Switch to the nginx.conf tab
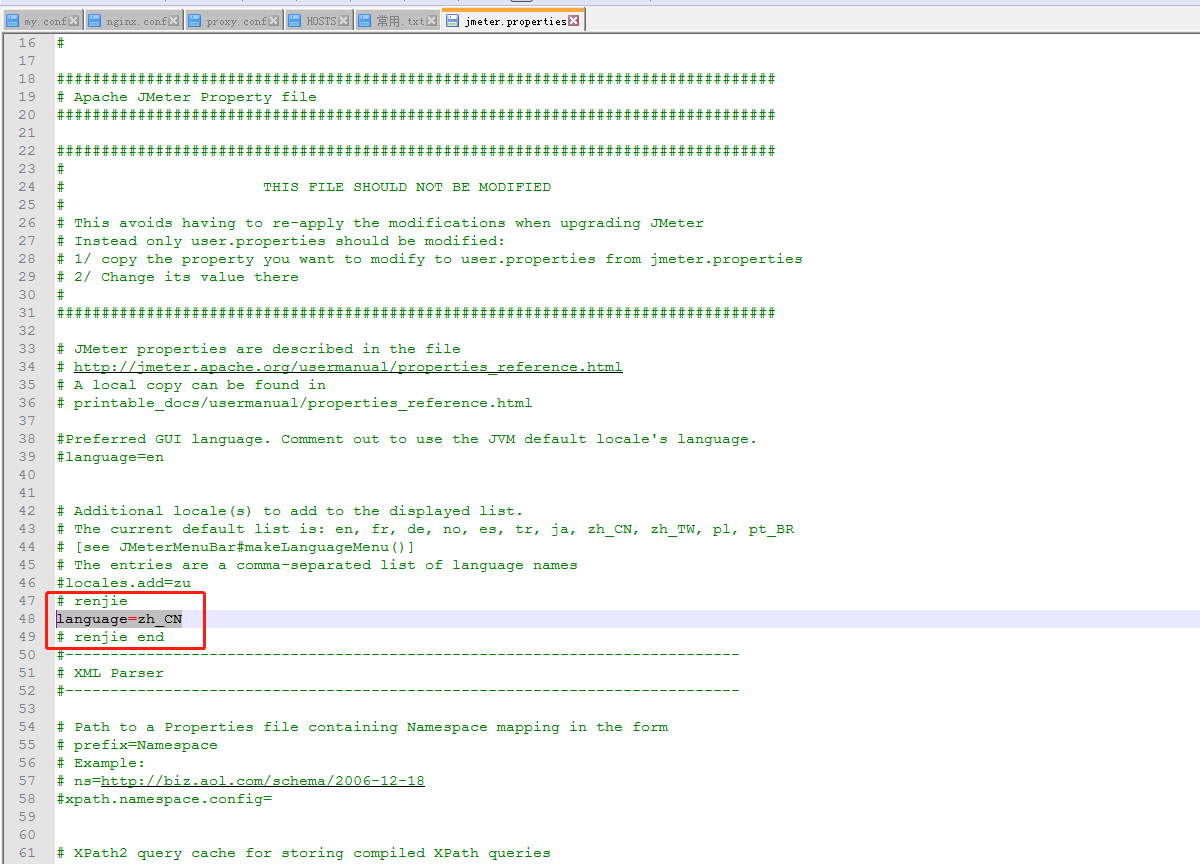The height and width of the screenshot is (864, 1200). [x=136, y=21]
